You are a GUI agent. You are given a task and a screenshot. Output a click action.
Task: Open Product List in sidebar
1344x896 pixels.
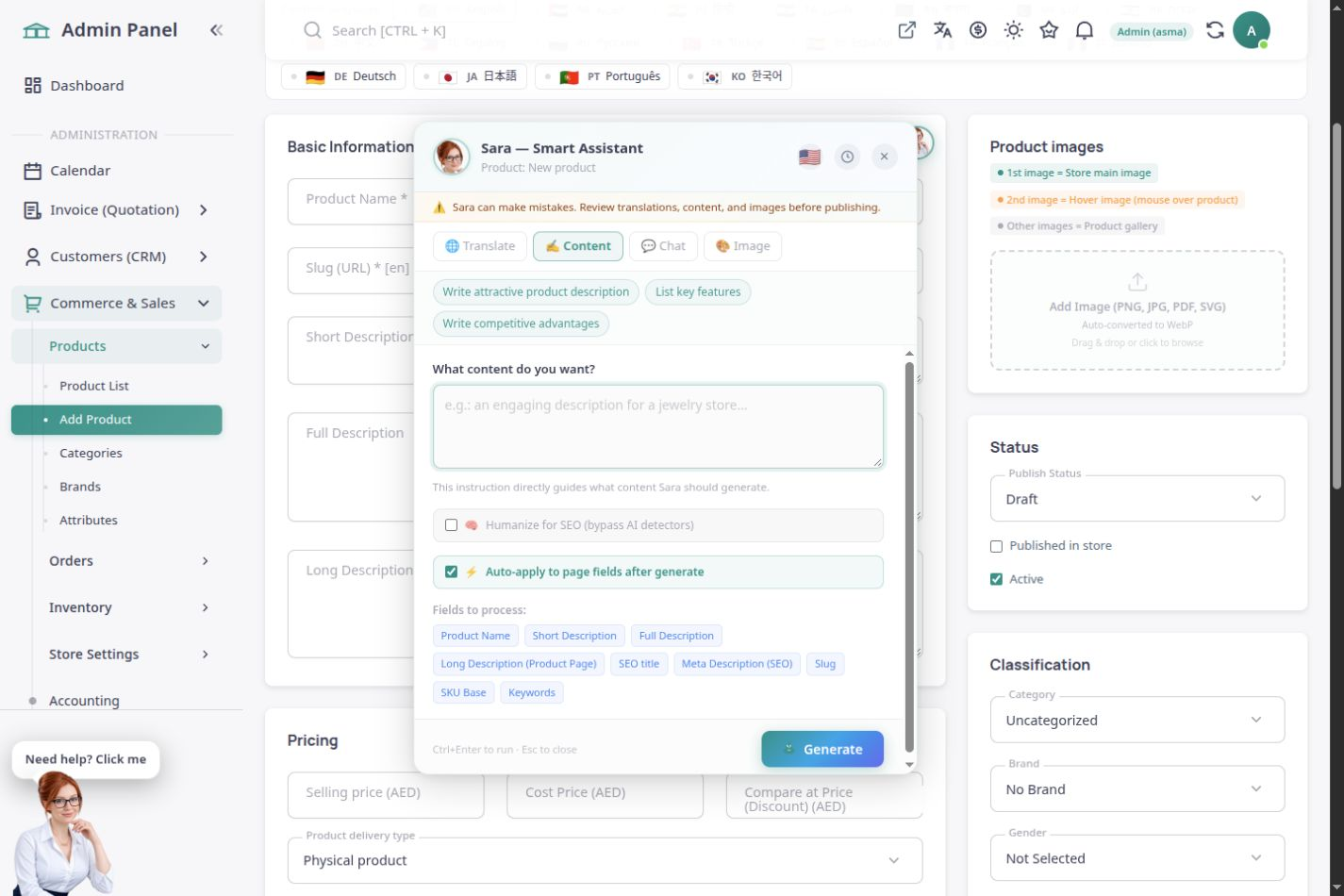point(94,386)
